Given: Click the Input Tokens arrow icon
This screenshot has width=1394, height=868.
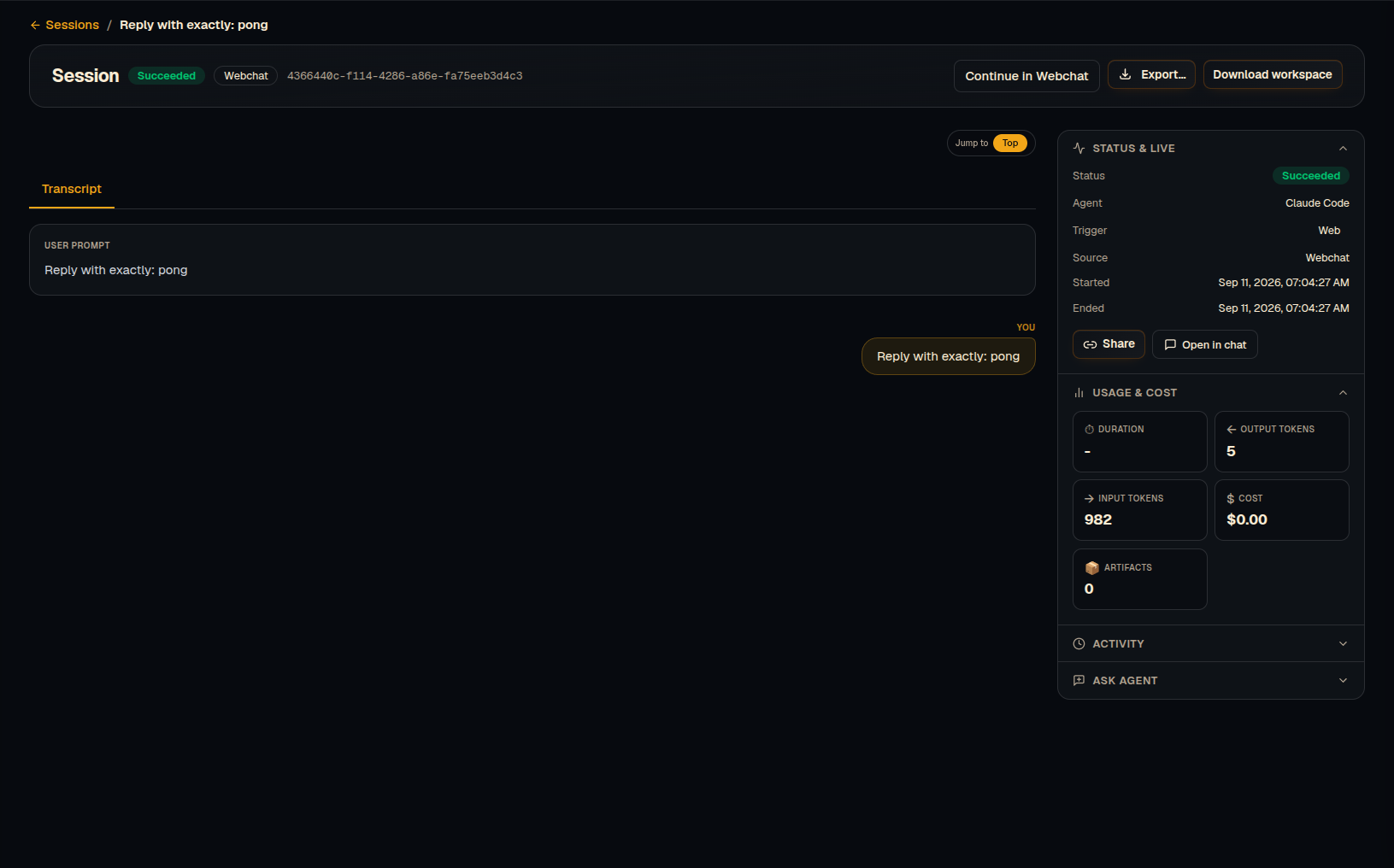Looking at the screenshot, I should tap(1089, 498).
